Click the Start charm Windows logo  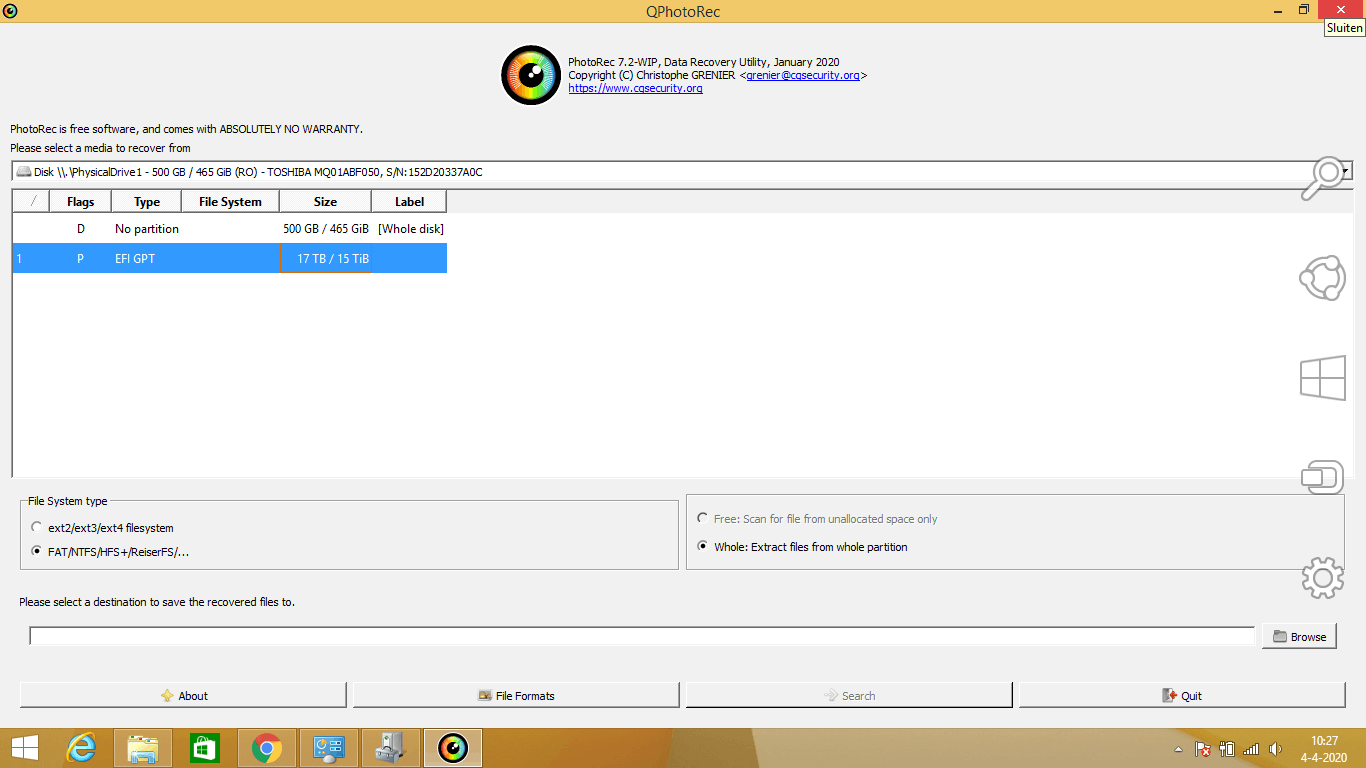[x=1322, y=379]
